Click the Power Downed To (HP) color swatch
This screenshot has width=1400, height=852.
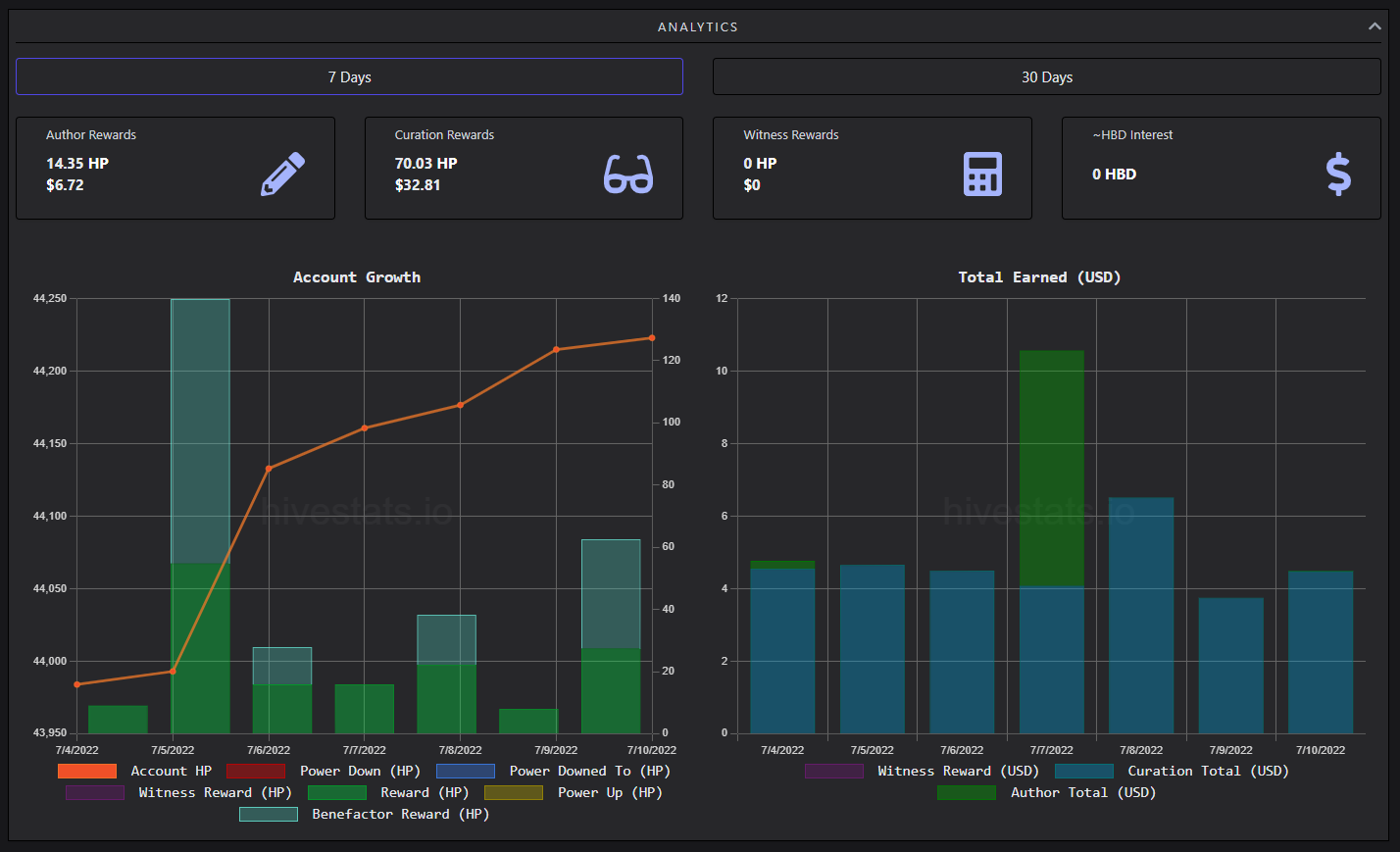coord(466,772)
